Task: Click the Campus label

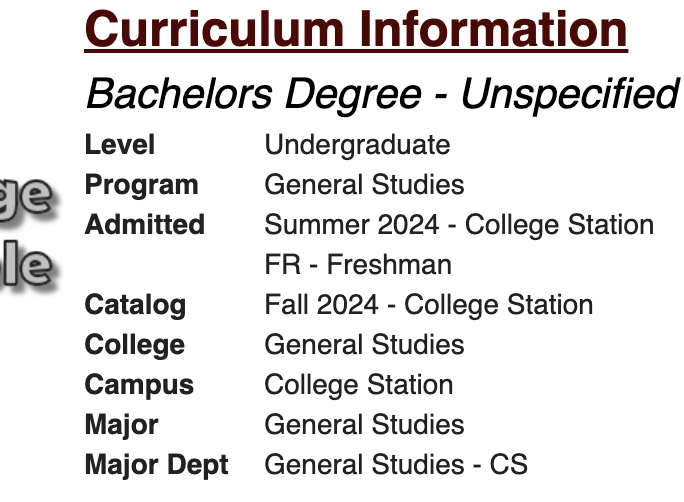Action: coord(139,385)
